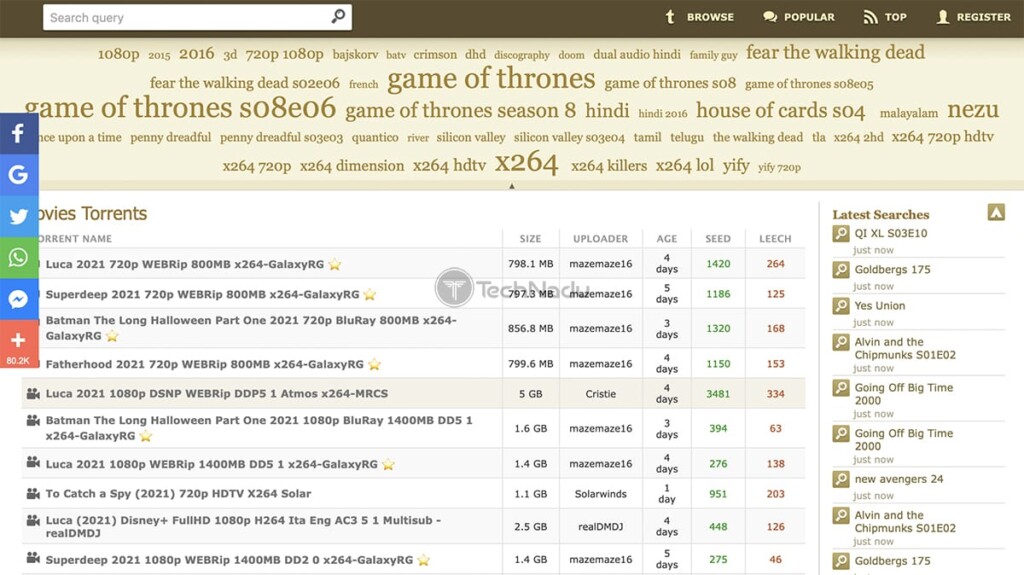Click the '1080p' tag

(x=118, y=54)
